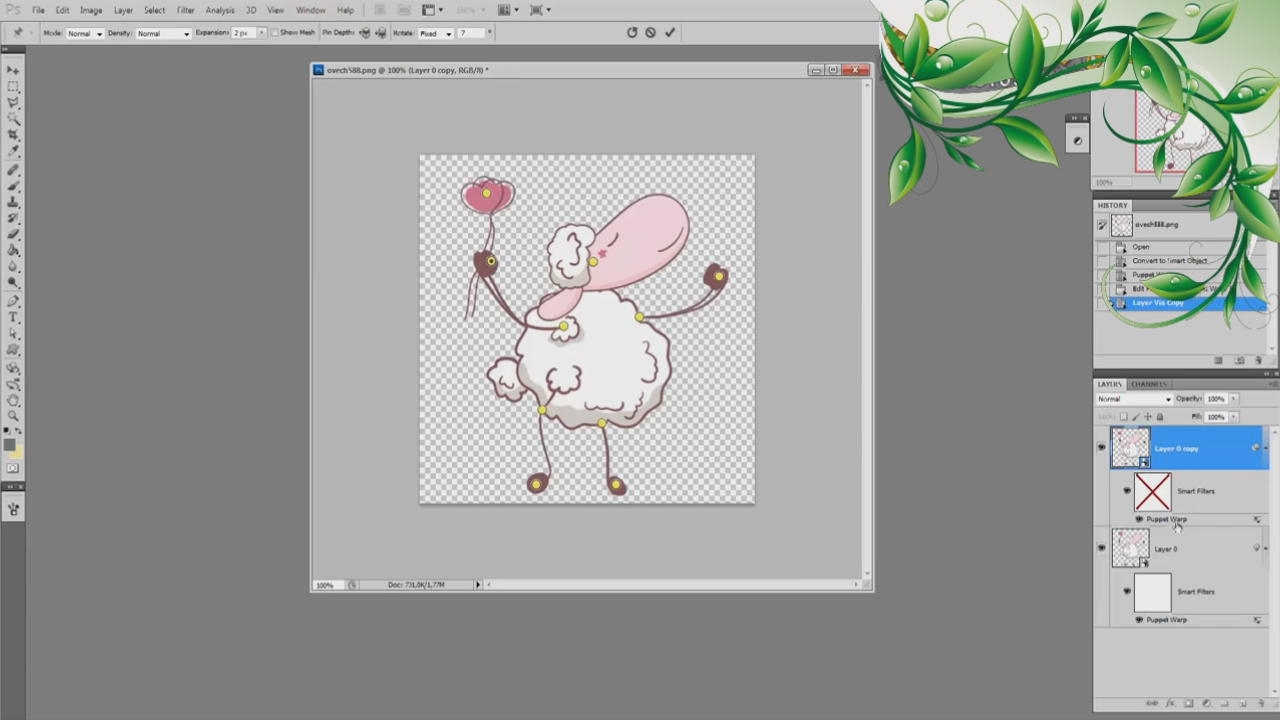Select the Spot Healing Brush tool
Screen dimensions: 1280x720
(13, 170)
